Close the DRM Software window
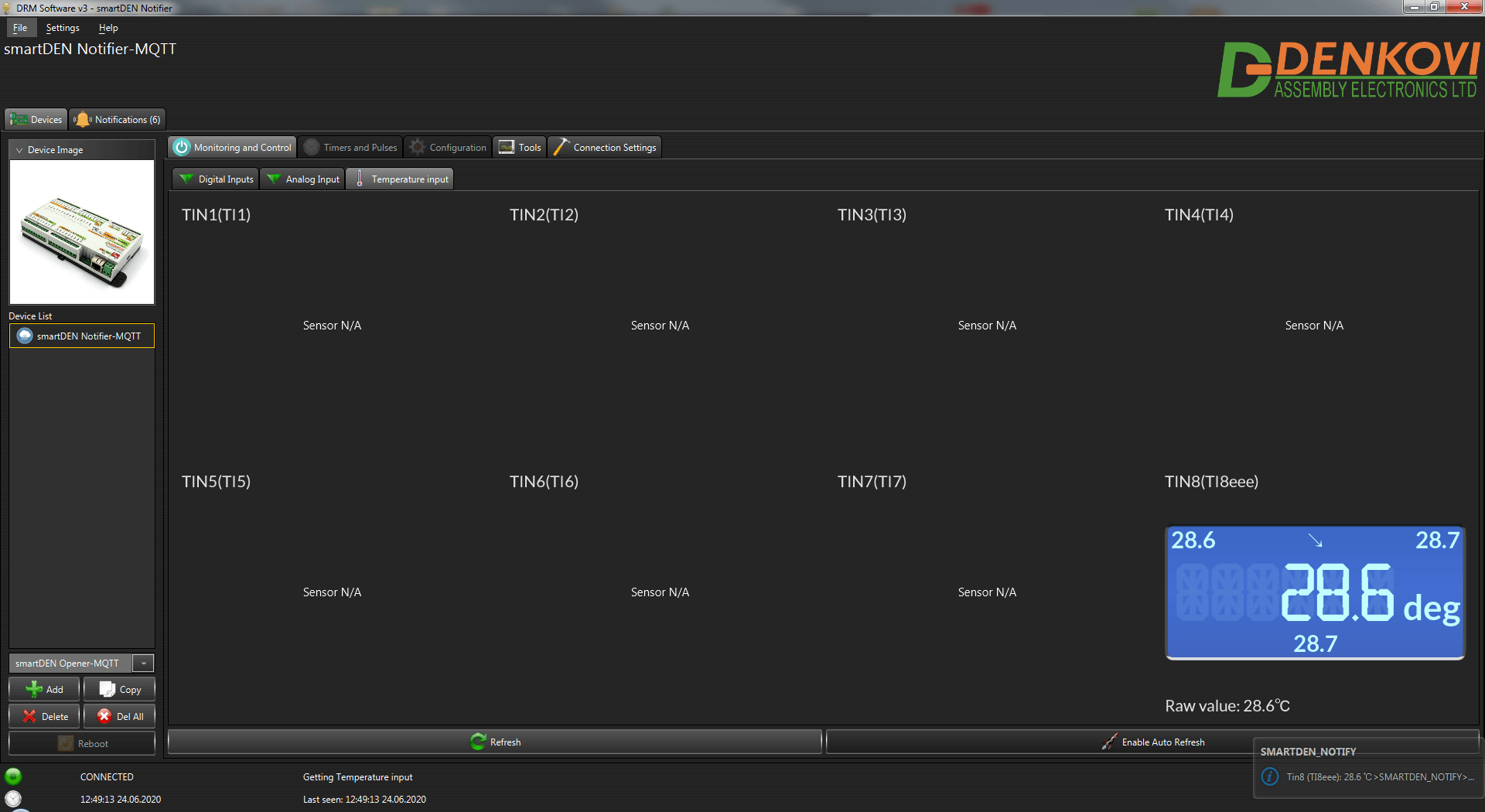This screenshot has height=812, width=1485. point(1463,7)
